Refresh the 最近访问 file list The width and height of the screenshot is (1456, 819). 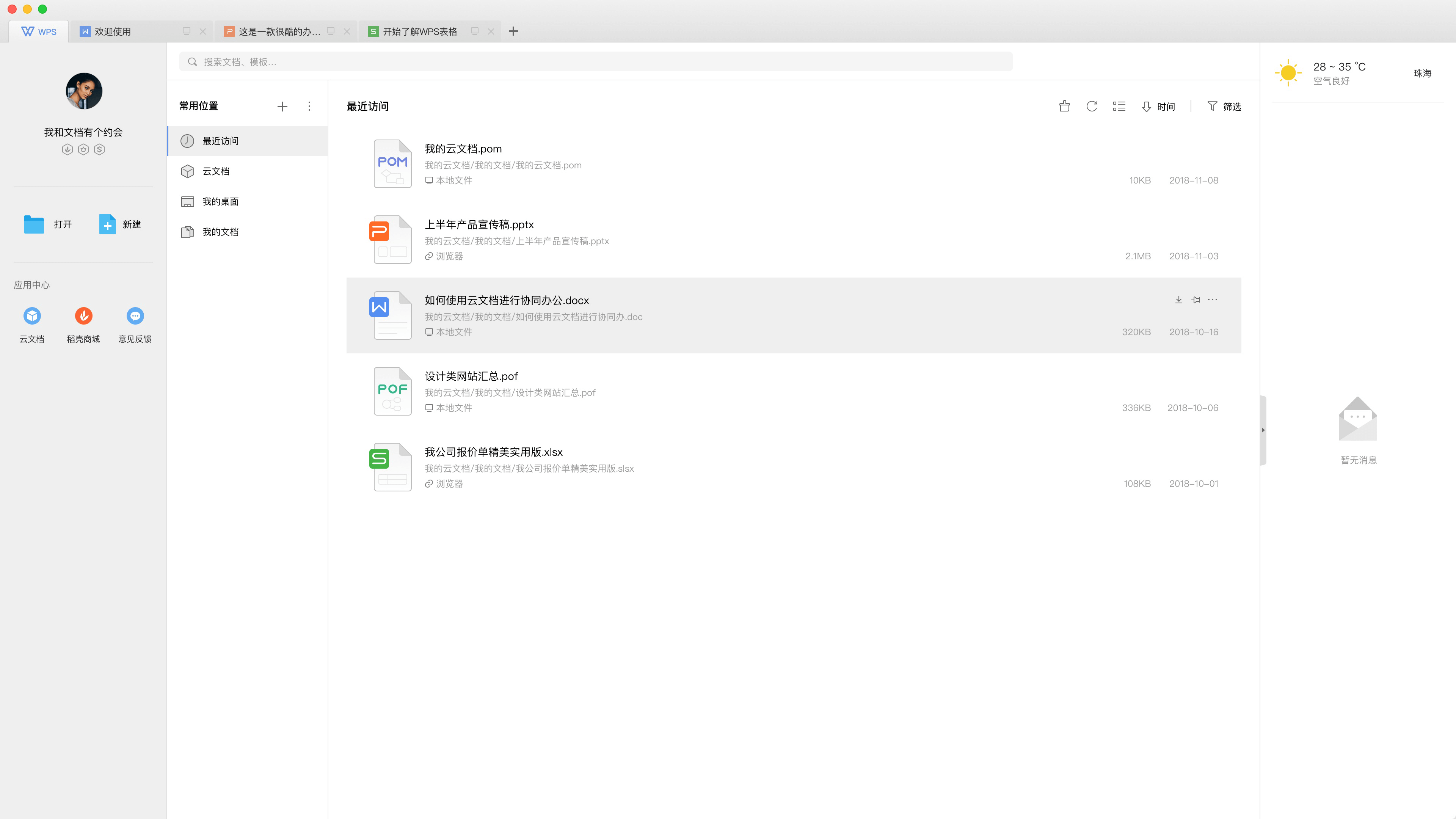1092,106
